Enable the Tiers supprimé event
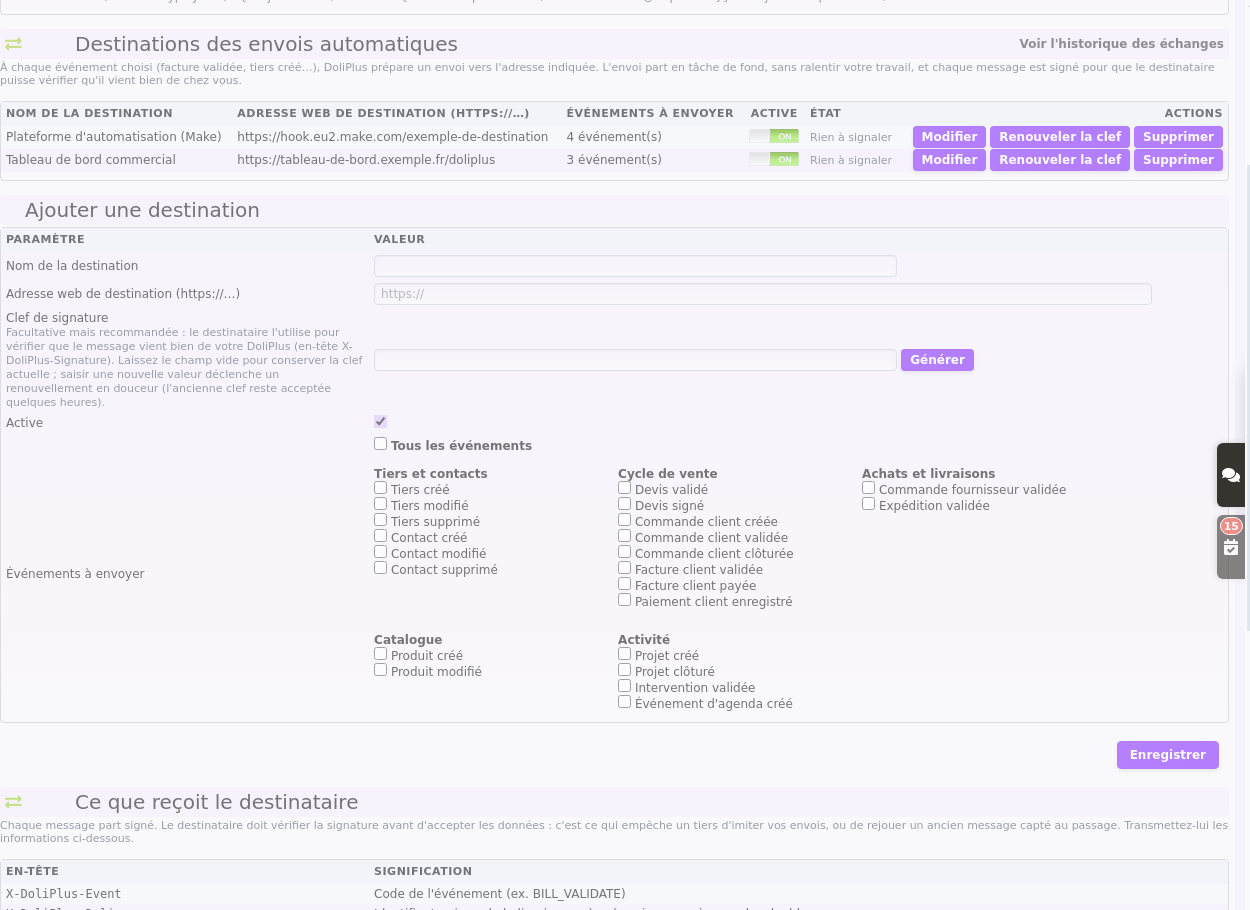The image size is (1250, 910). (380, 520)
